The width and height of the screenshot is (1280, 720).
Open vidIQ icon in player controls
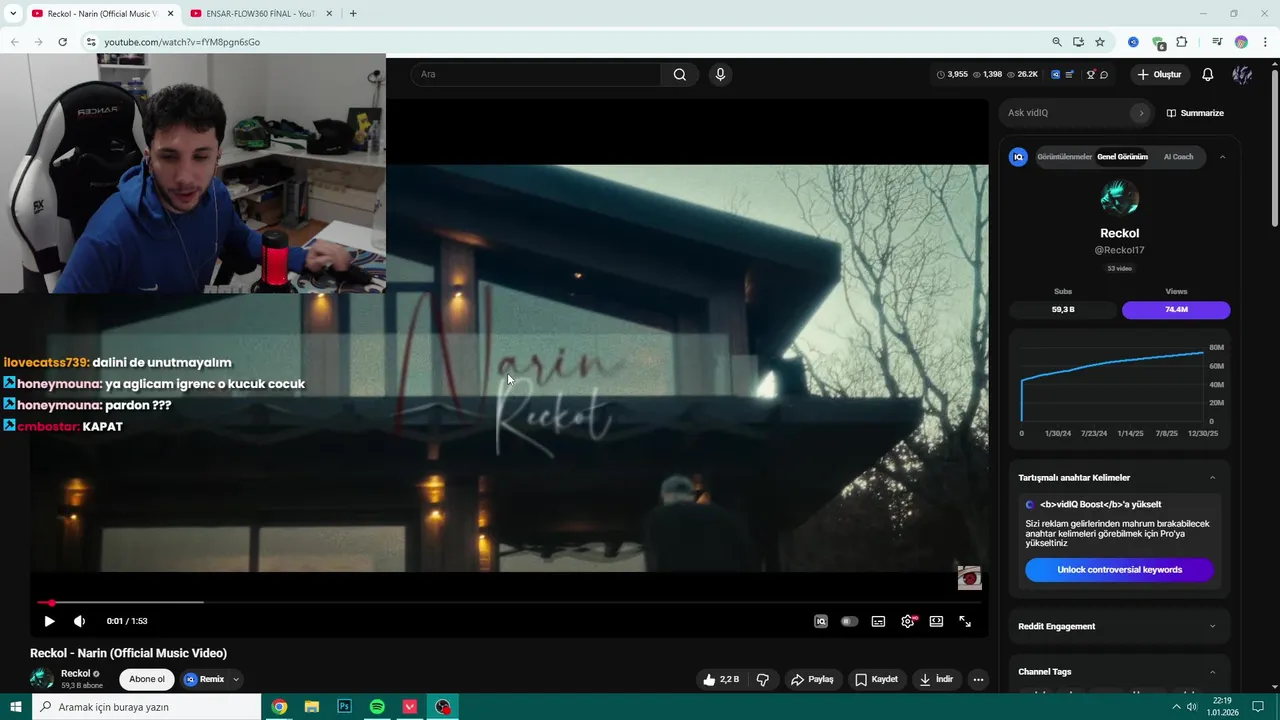821,621
